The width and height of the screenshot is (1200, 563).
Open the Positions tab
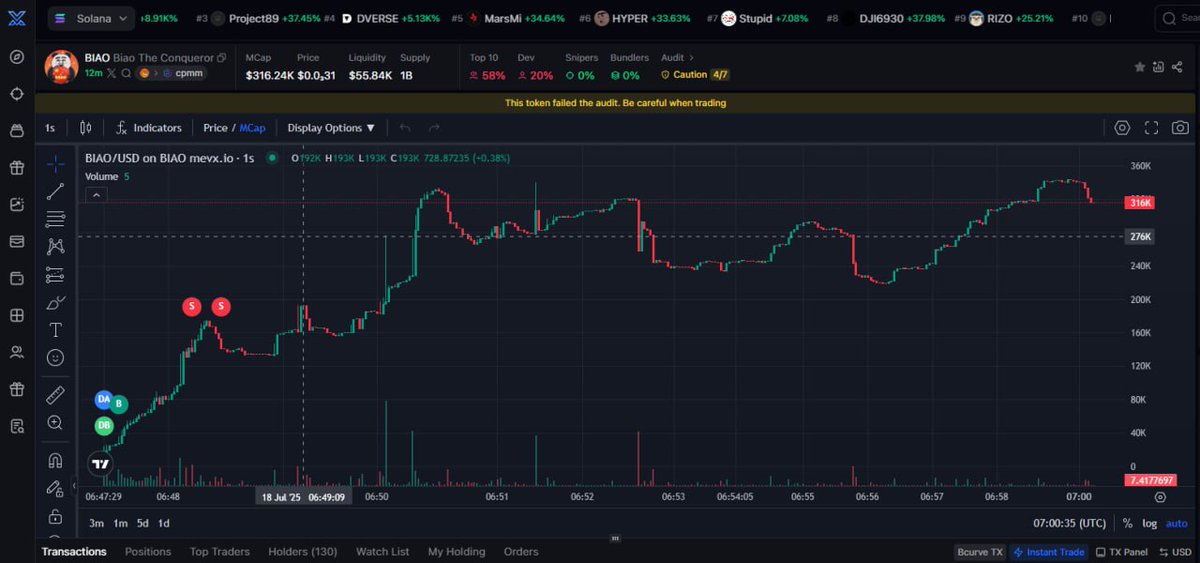(x=148, y=551)
